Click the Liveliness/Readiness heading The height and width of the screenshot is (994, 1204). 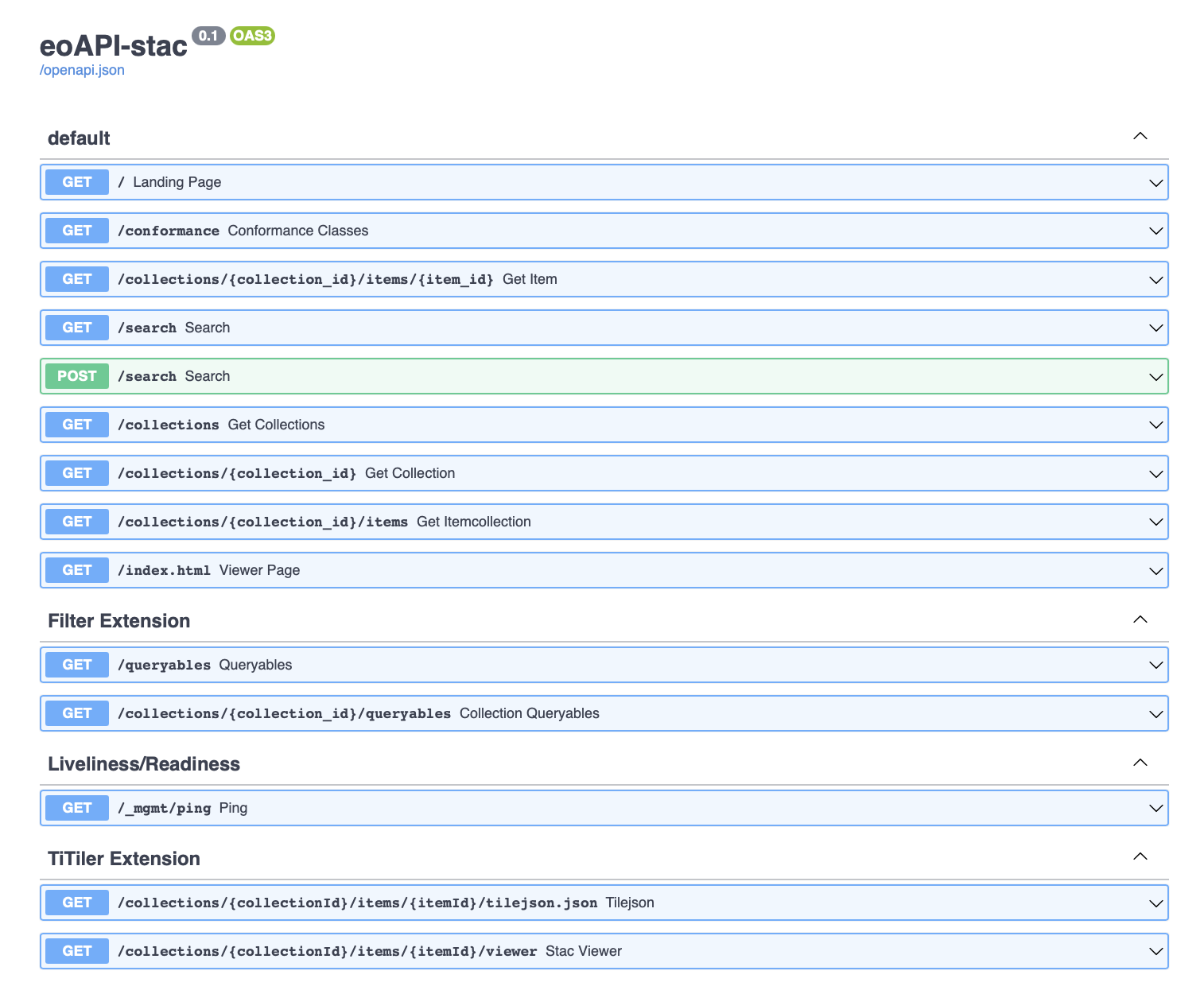click(144, 764)
